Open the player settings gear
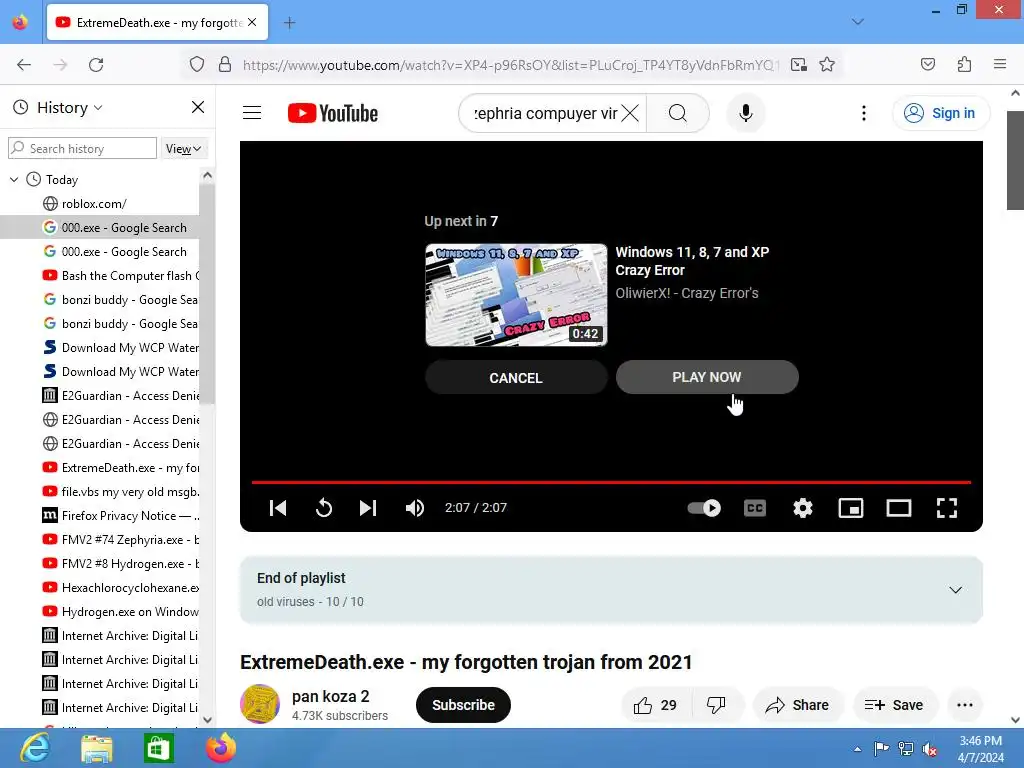The width and height of the screenshot is (1024, 768). [x=803, y=507]
